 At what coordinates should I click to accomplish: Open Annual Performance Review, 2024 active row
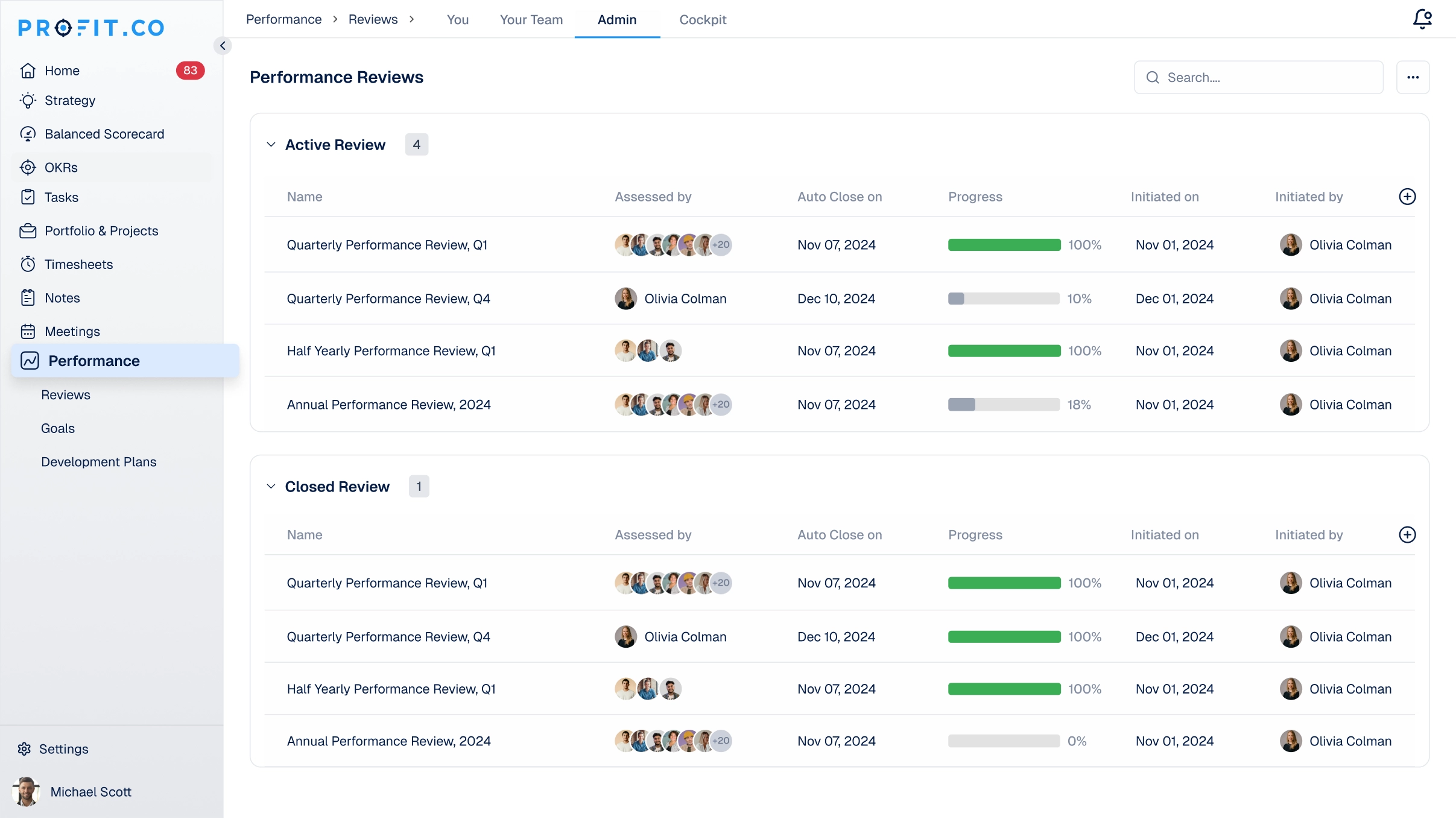(388, 405)
